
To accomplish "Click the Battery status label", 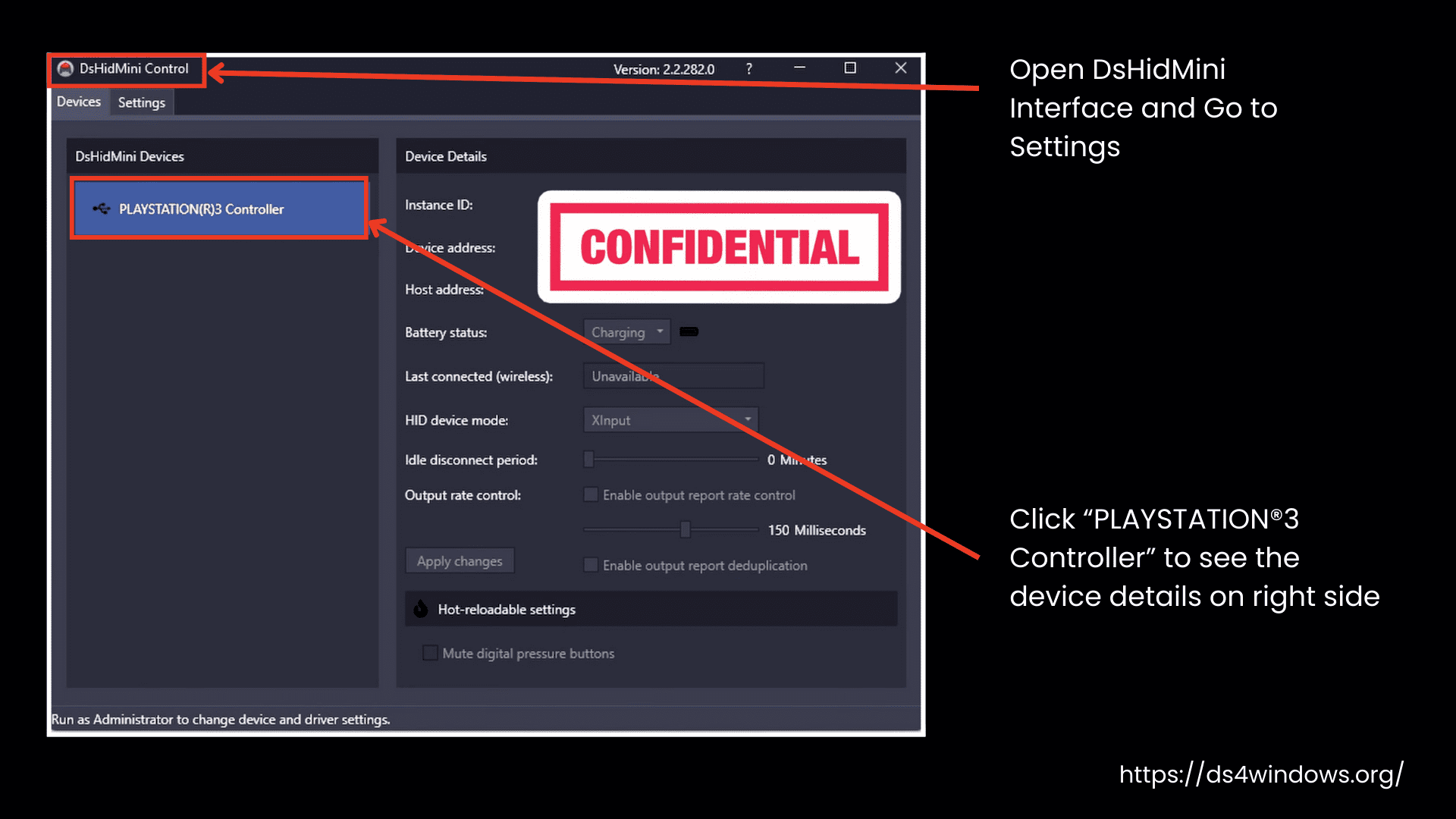I will click(x=446, y=332).
